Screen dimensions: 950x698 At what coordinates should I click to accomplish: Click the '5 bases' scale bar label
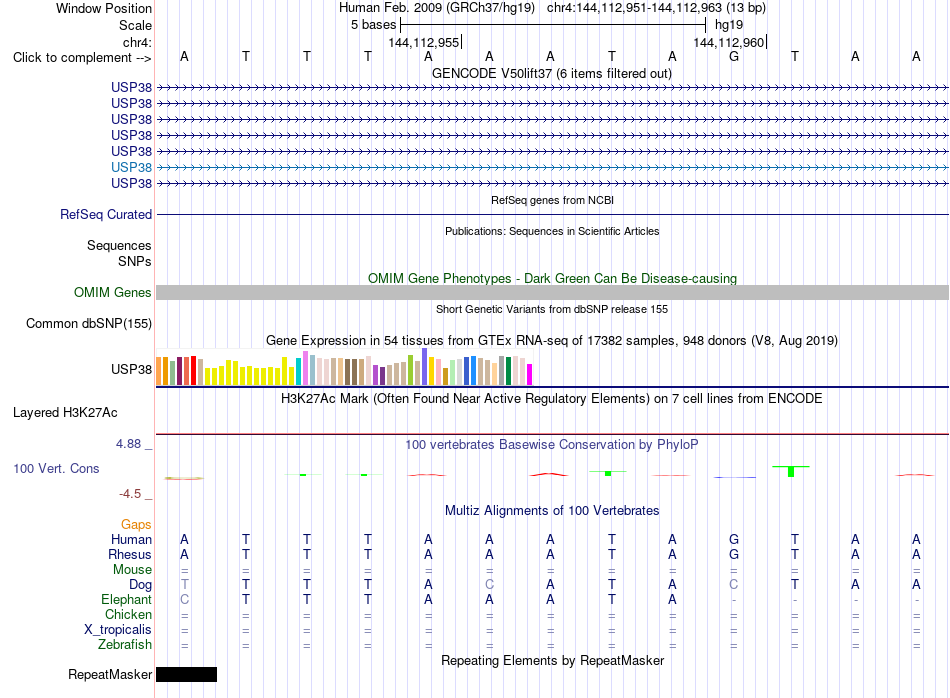373,25
